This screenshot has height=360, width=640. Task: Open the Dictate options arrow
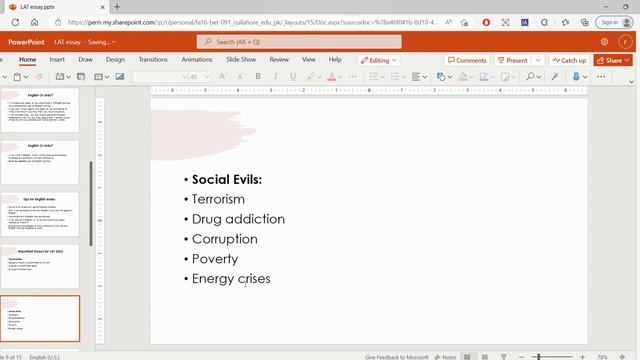(585, 77)
